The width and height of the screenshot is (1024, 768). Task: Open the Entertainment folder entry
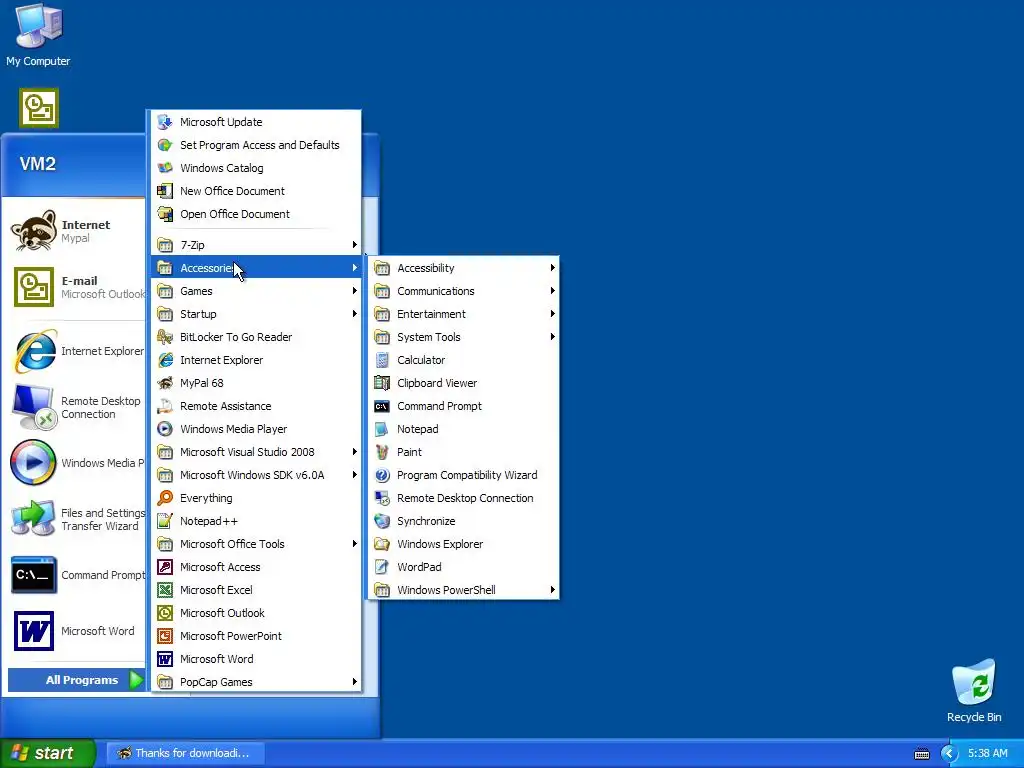[464, 314]
